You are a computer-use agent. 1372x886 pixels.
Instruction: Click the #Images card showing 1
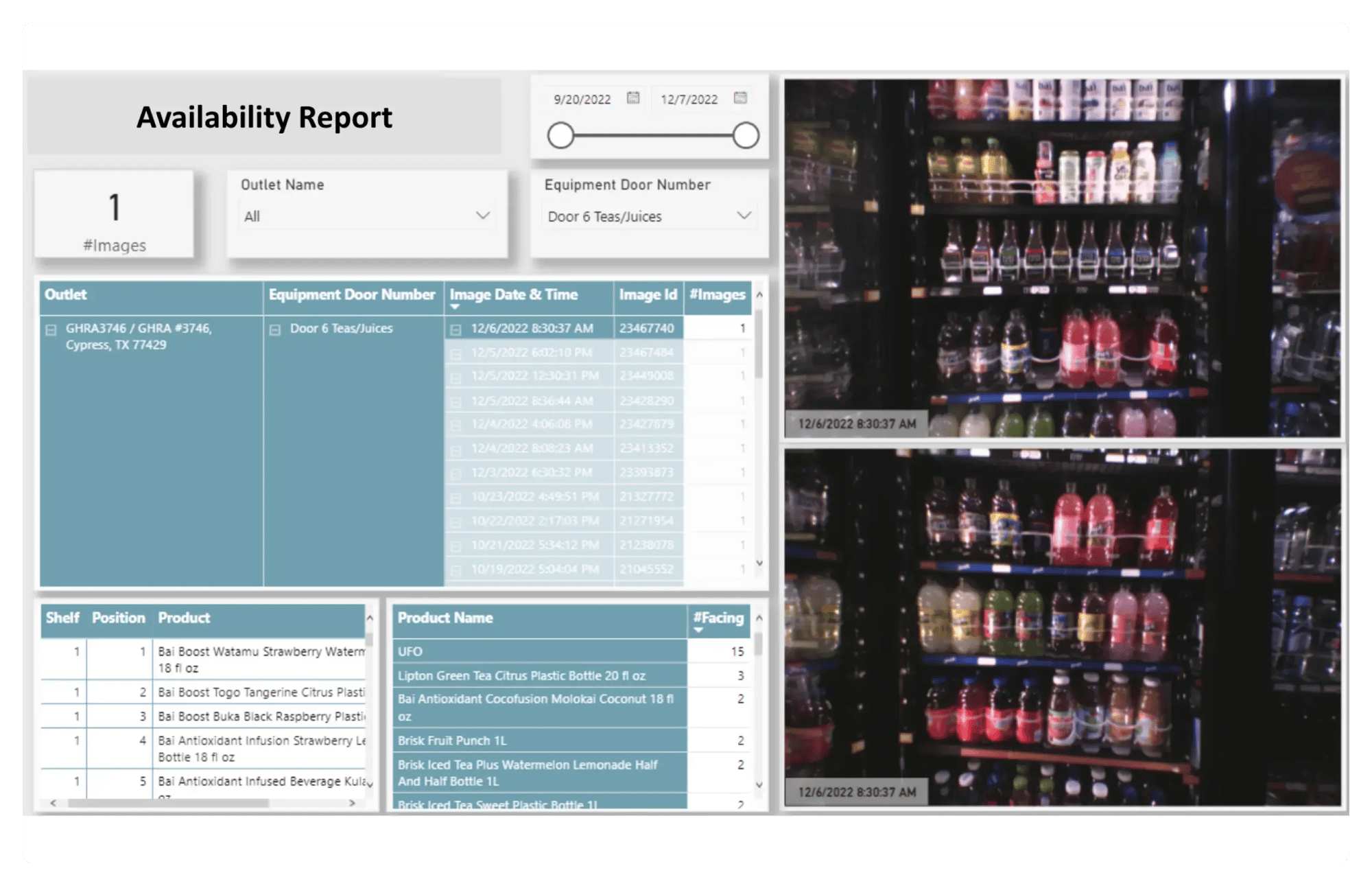pos(114,213)
